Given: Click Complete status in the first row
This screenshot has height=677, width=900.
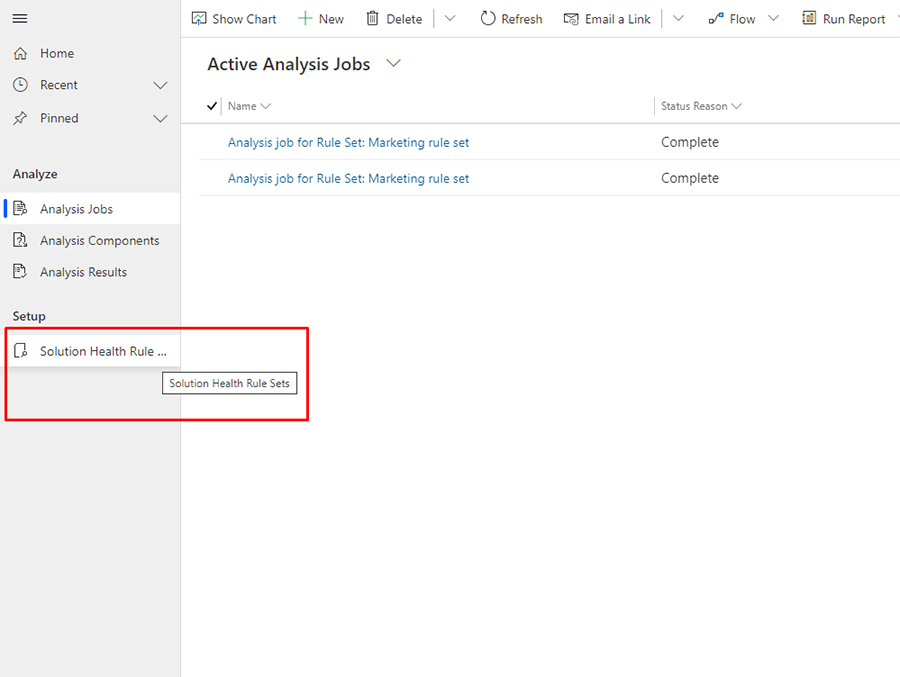Looking at the screenshot, I should click(689, 142).
